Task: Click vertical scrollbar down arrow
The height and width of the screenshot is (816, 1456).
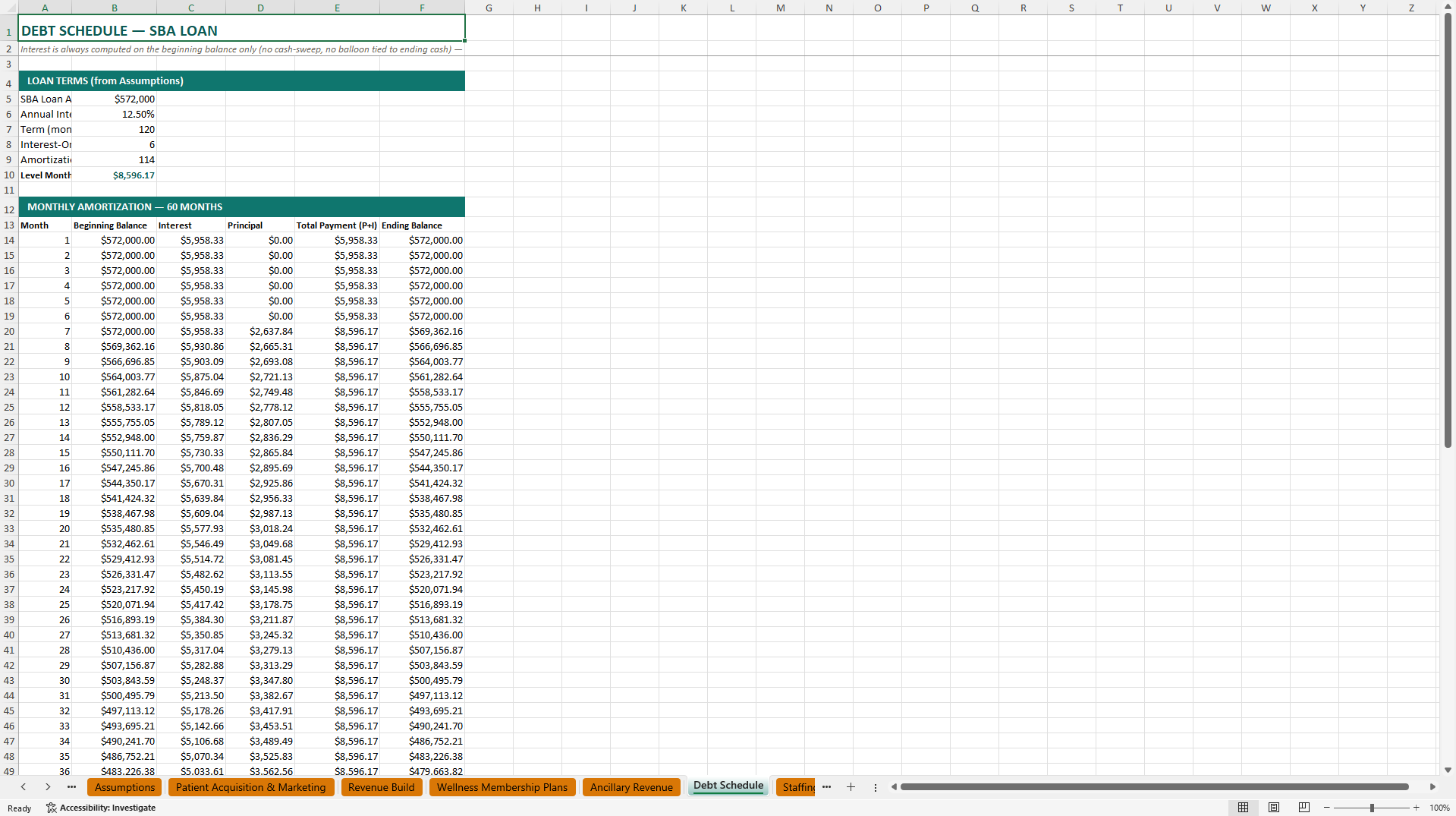Action: tap(1448, 770)
